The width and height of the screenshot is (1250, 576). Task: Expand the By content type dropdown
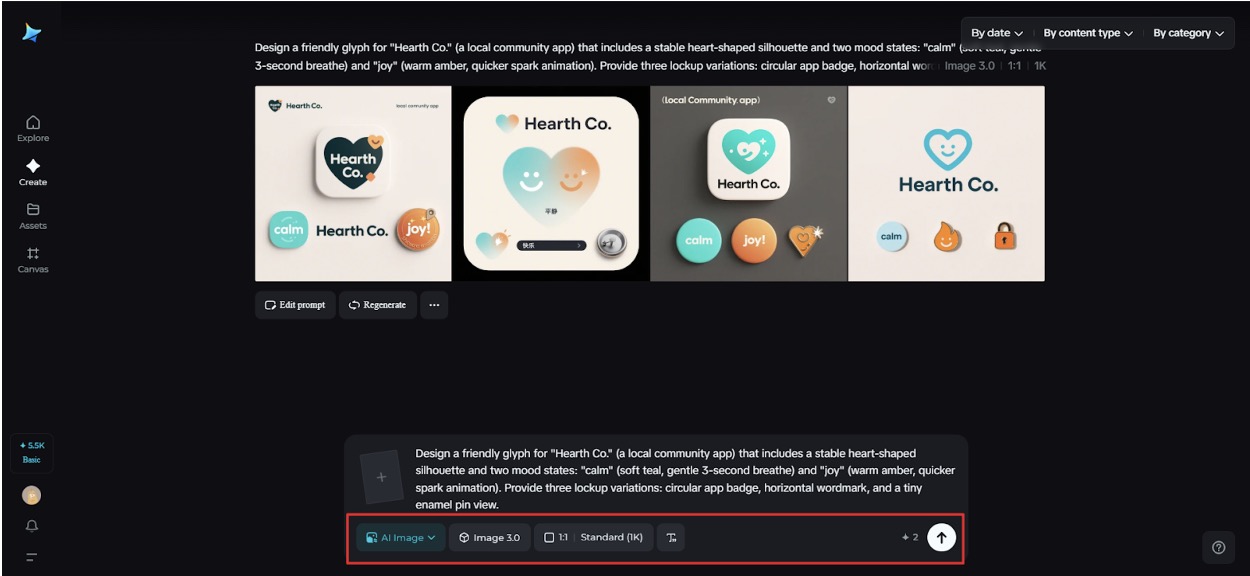point(1087,33)
